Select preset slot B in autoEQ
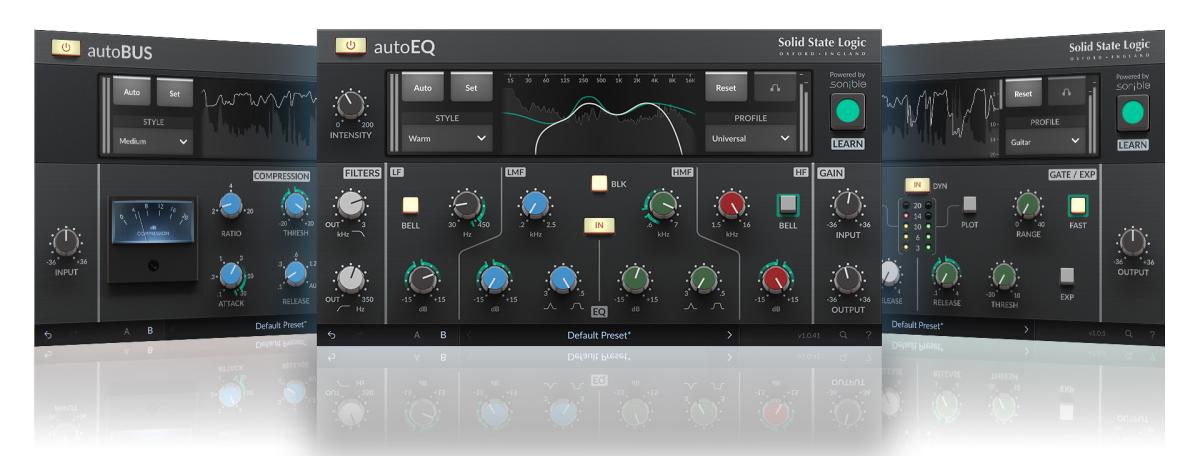 (443, 334)
